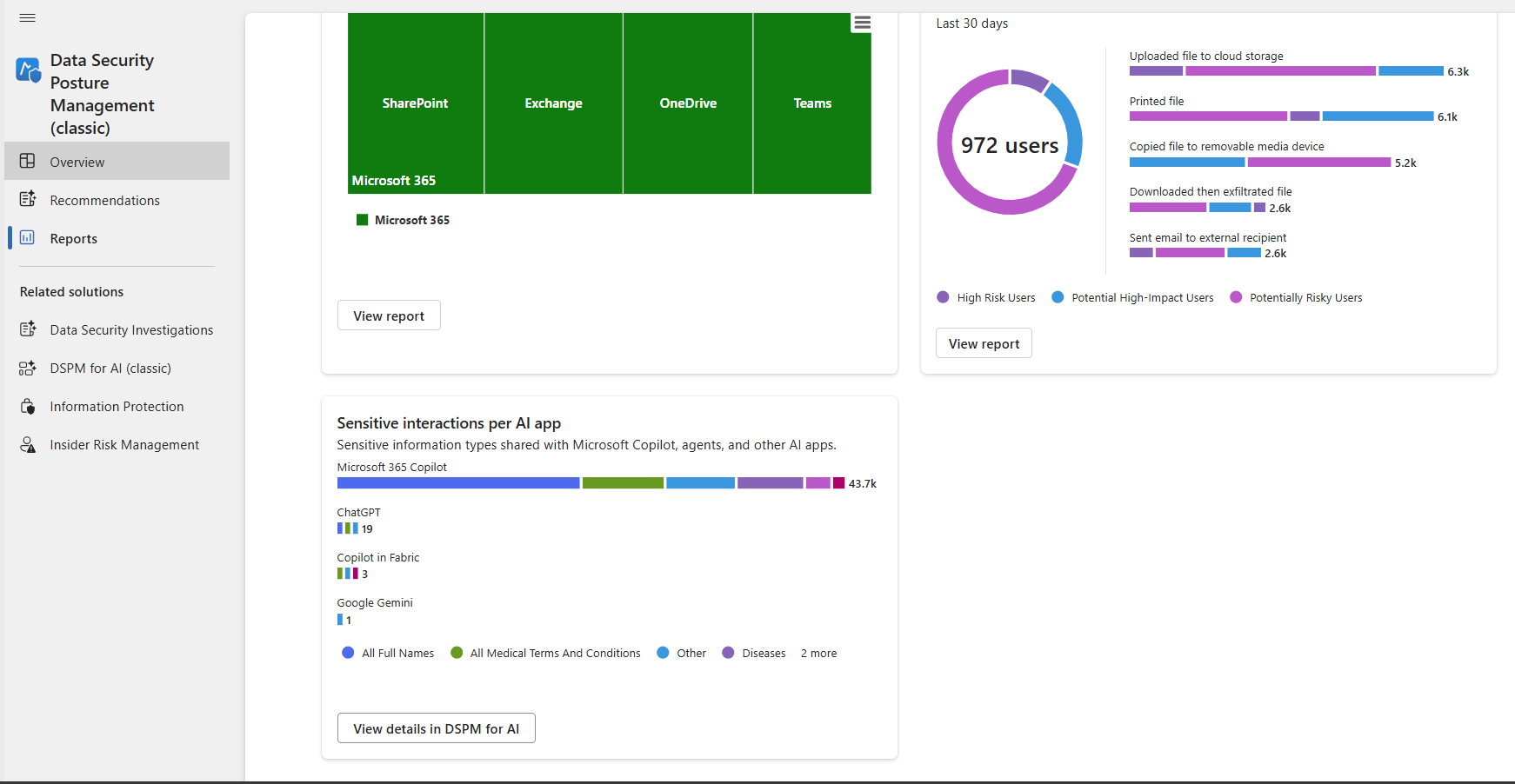Click the Uploaded file to cloud storage bar
This screenshot has width=1515, height=784.
tap(1286, 71)
